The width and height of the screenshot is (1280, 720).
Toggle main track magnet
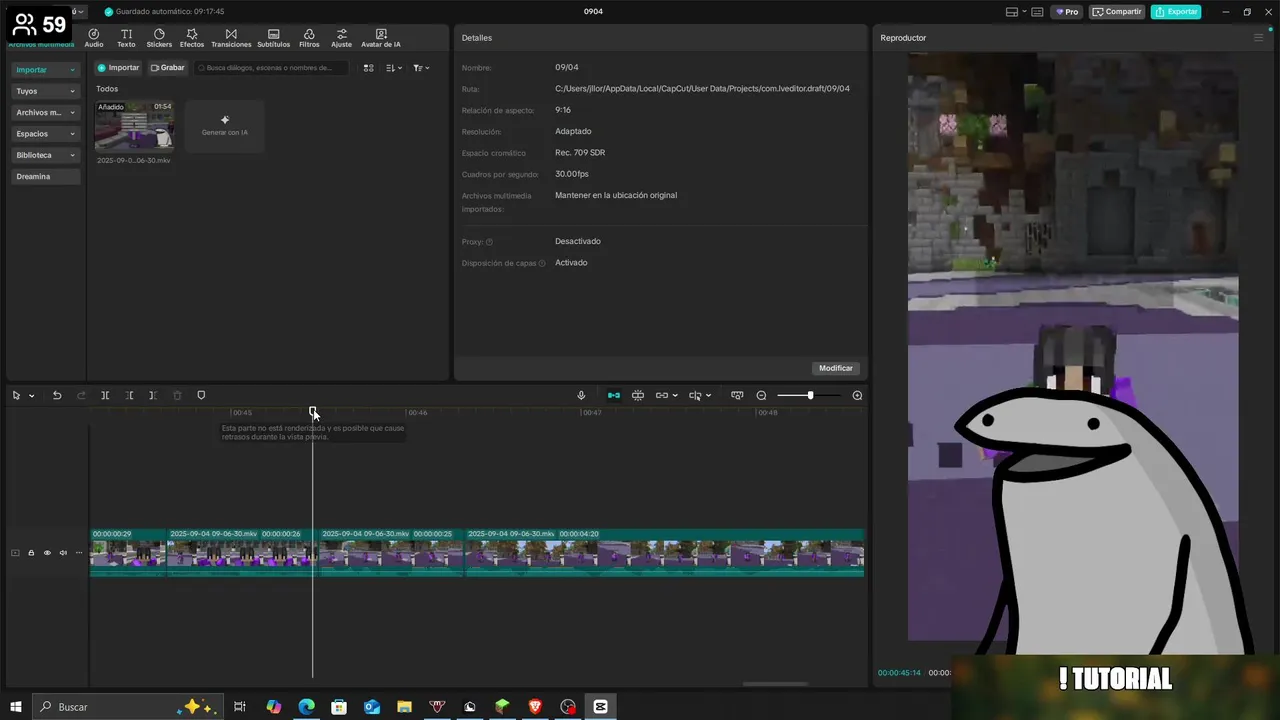614,396
